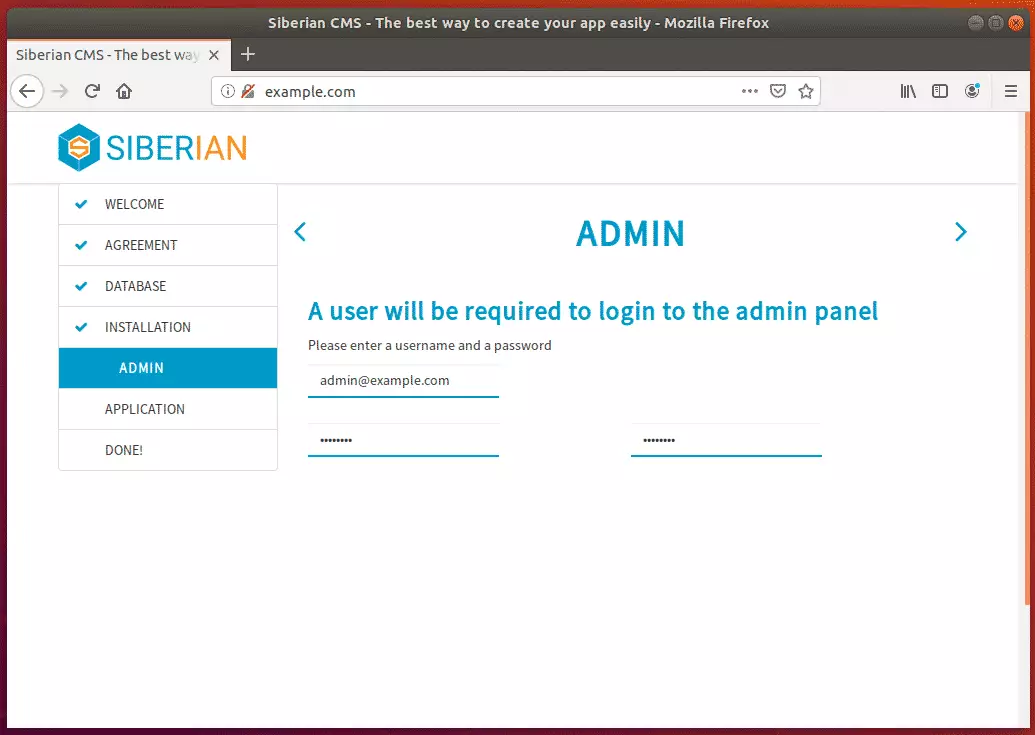The image size is (1035, 735).
Task: Open the Application step in sidebar
Action: pos(168,409)
